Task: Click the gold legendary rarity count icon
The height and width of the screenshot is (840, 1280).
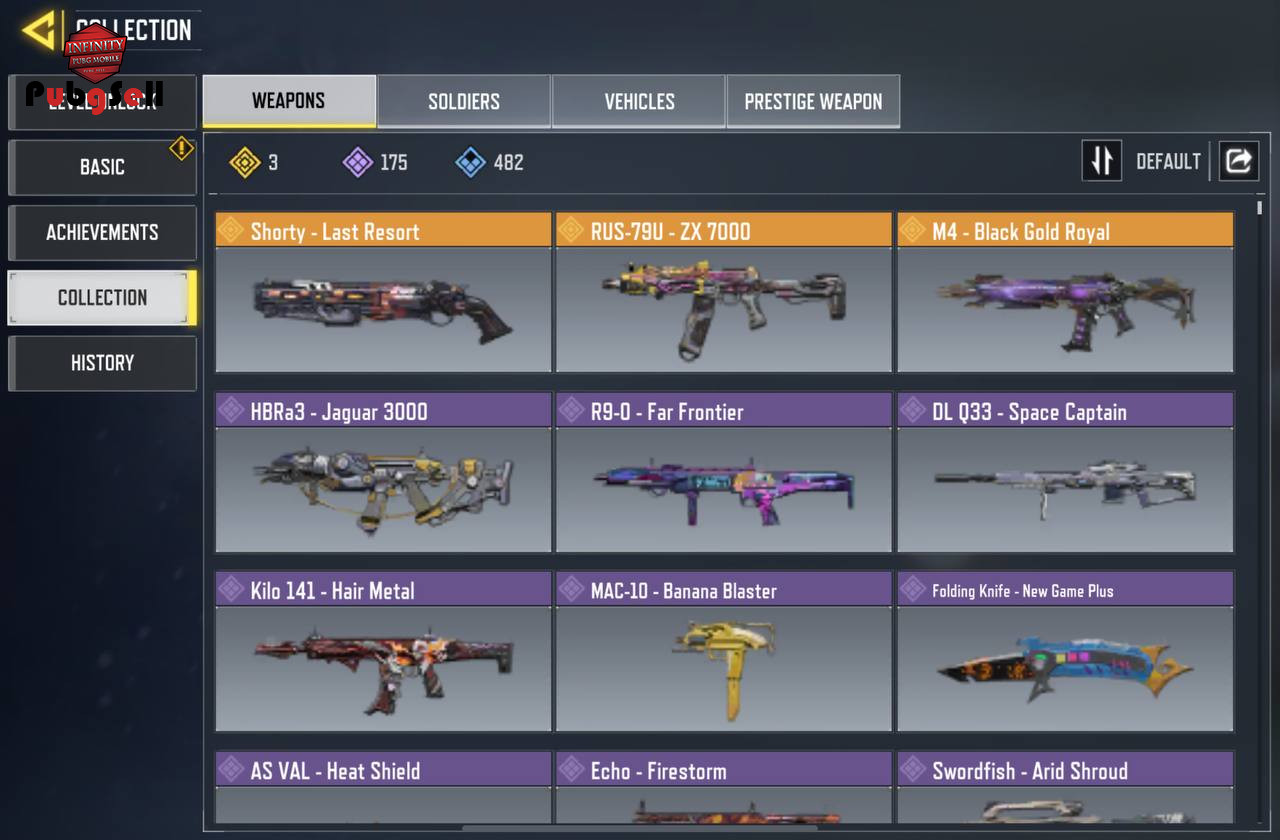Action: click(245, 162)
